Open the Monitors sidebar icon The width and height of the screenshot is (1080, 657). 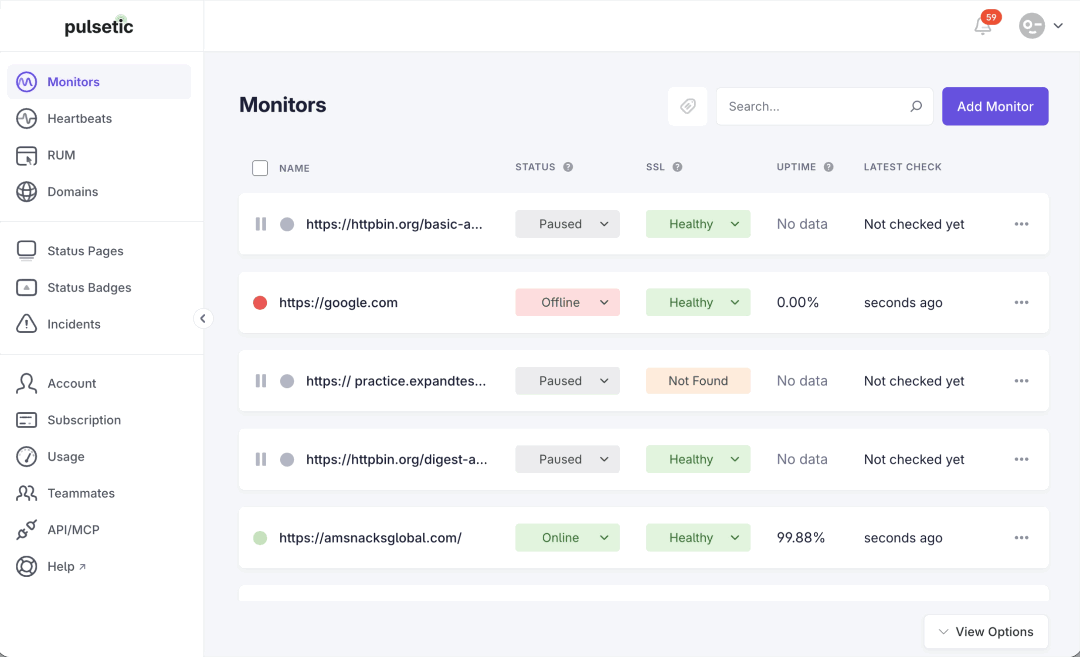point(26,82)
